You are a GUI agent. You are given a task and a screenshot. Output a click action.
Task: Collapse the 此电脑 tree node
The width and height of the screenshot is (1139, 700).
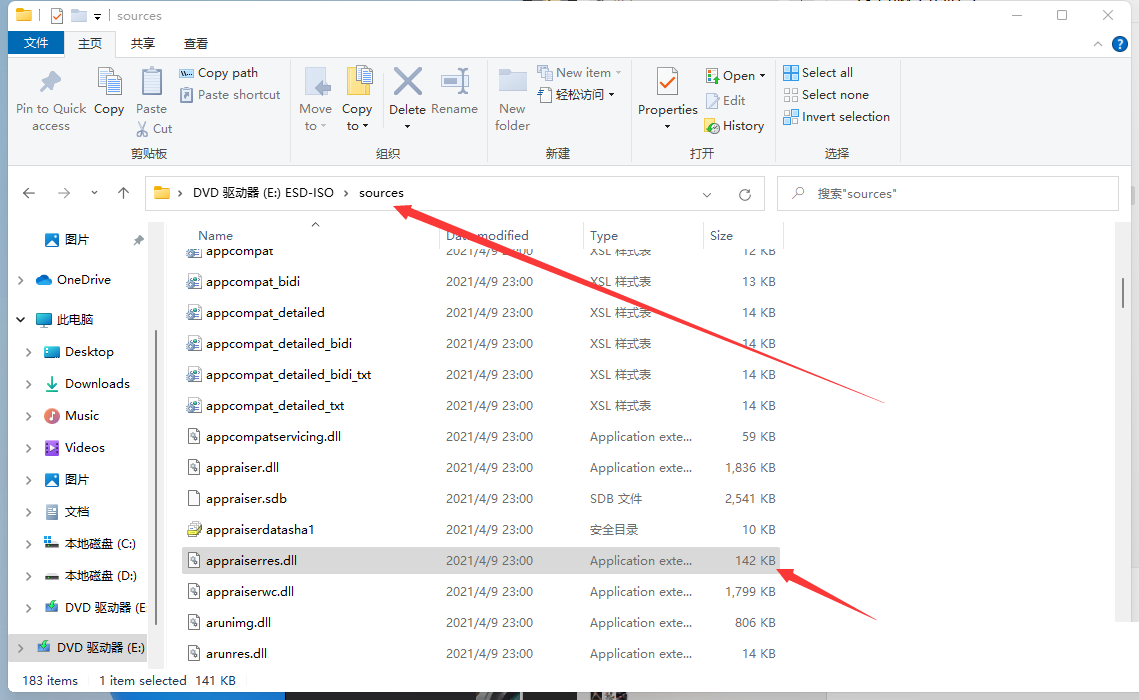(20, 320)
